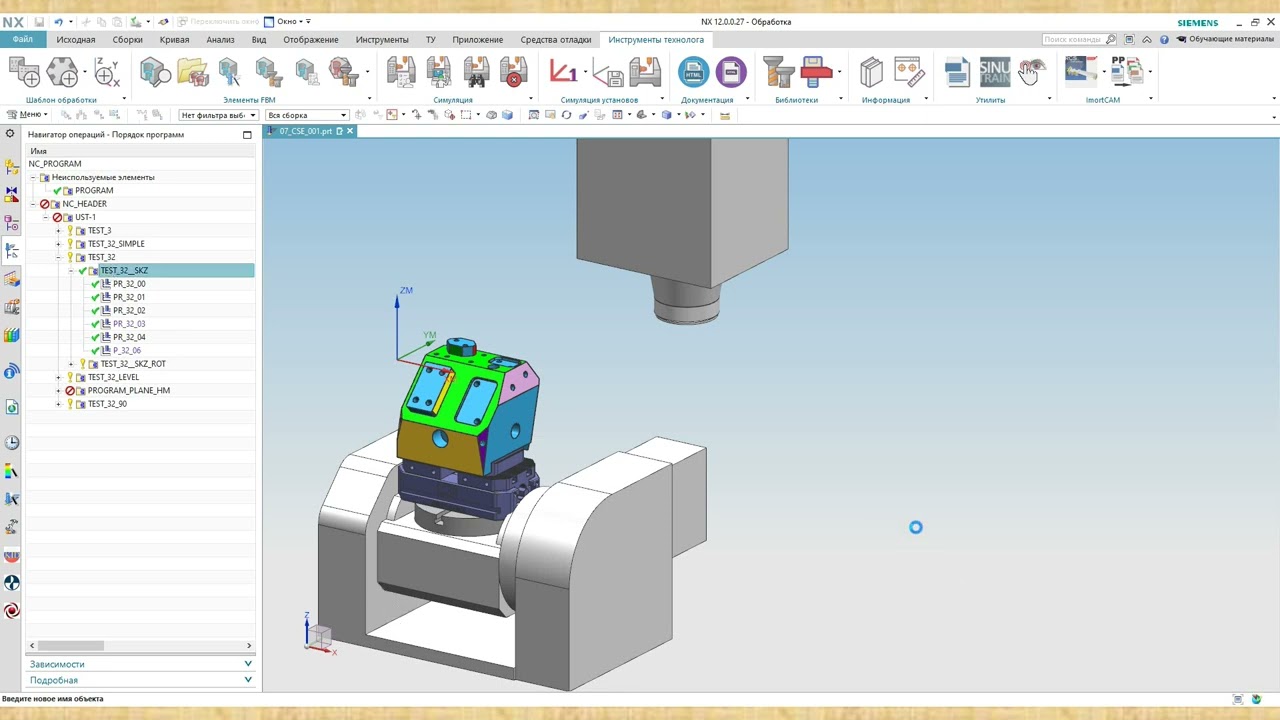Click the red L1 setup simulation icon
1280x720 pixels.
coord(563,72)
